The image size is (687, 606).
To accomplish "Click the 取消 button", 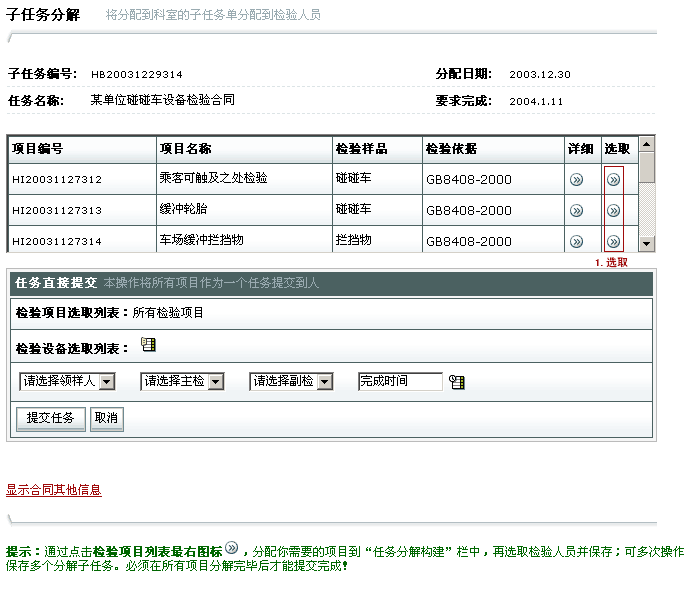I will [106, 418].
